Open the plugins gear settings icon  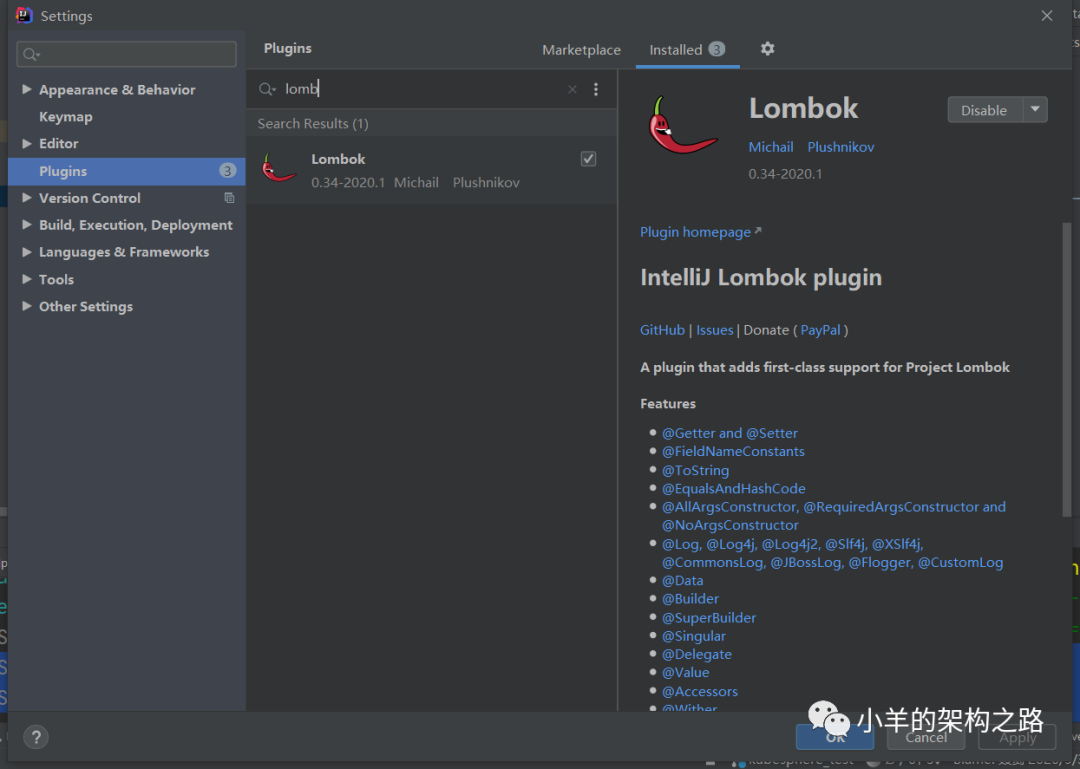click(x=767, y=49)
